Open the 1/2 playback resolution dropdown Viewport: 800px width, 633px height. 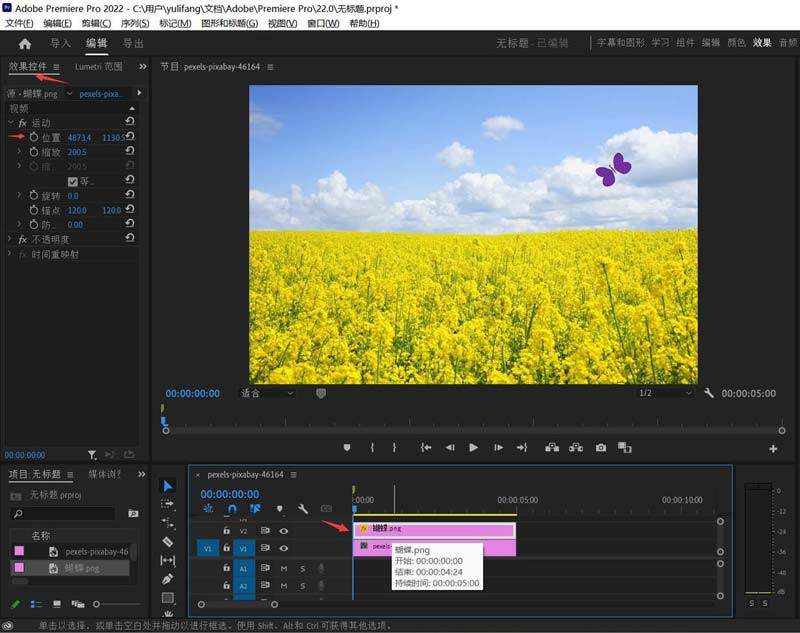pos(664,394)
